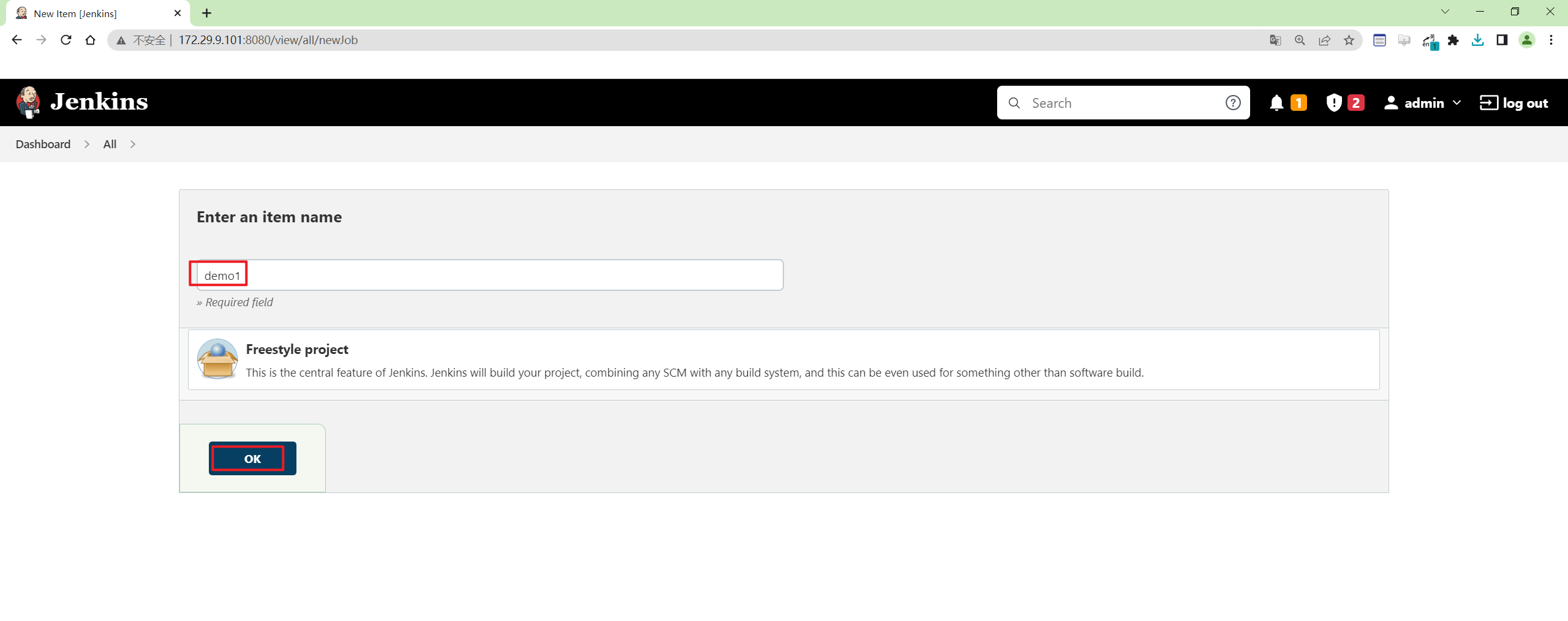
Task: Open the tab search dropdown arrow
Action: coord(1445,12)
